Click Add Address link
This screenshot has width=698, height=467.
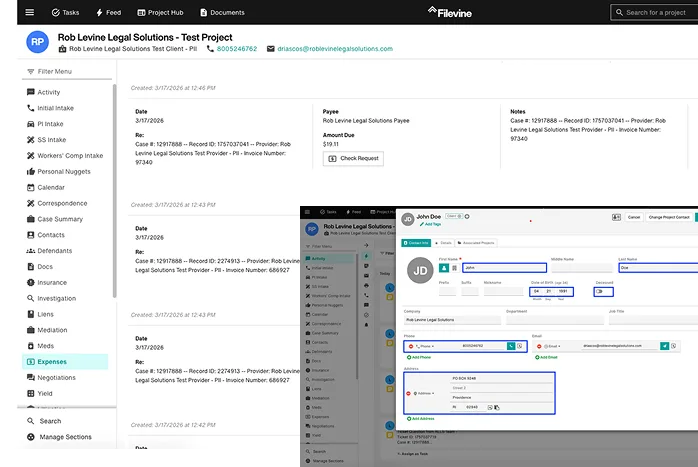pyautogui.click(x=421, y=418)
